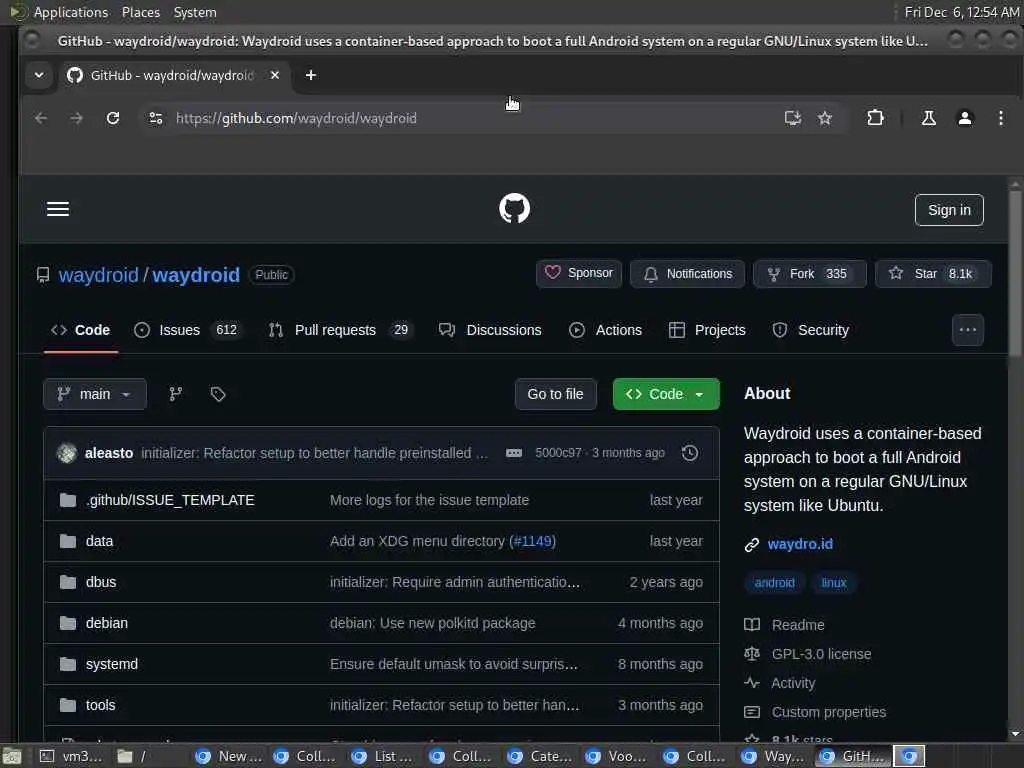Bookmark this page with the star icon

(x=825, y=118)
